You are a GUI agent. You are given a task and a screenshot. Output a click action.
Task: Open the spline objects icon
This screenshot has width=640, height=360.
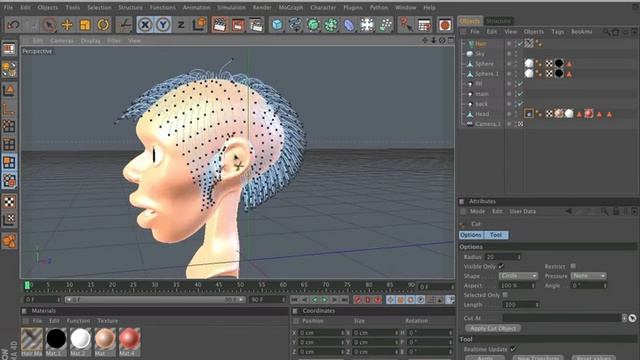point(295,25)
